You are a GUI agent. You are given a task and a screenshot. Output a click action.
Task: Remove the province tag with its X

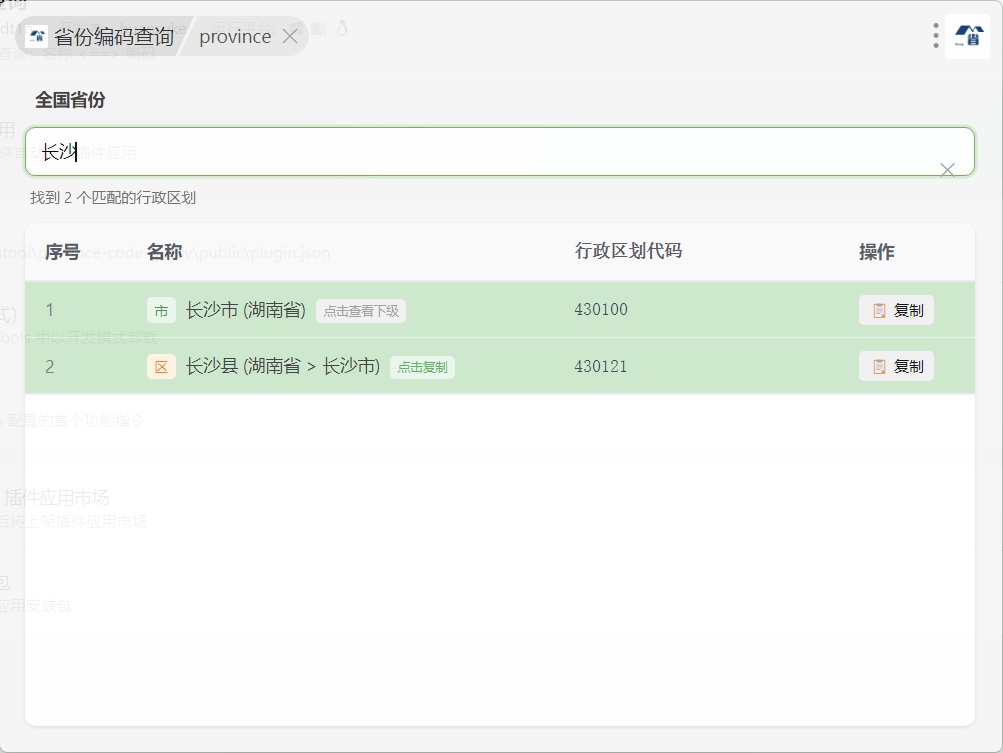pos(290,37)
